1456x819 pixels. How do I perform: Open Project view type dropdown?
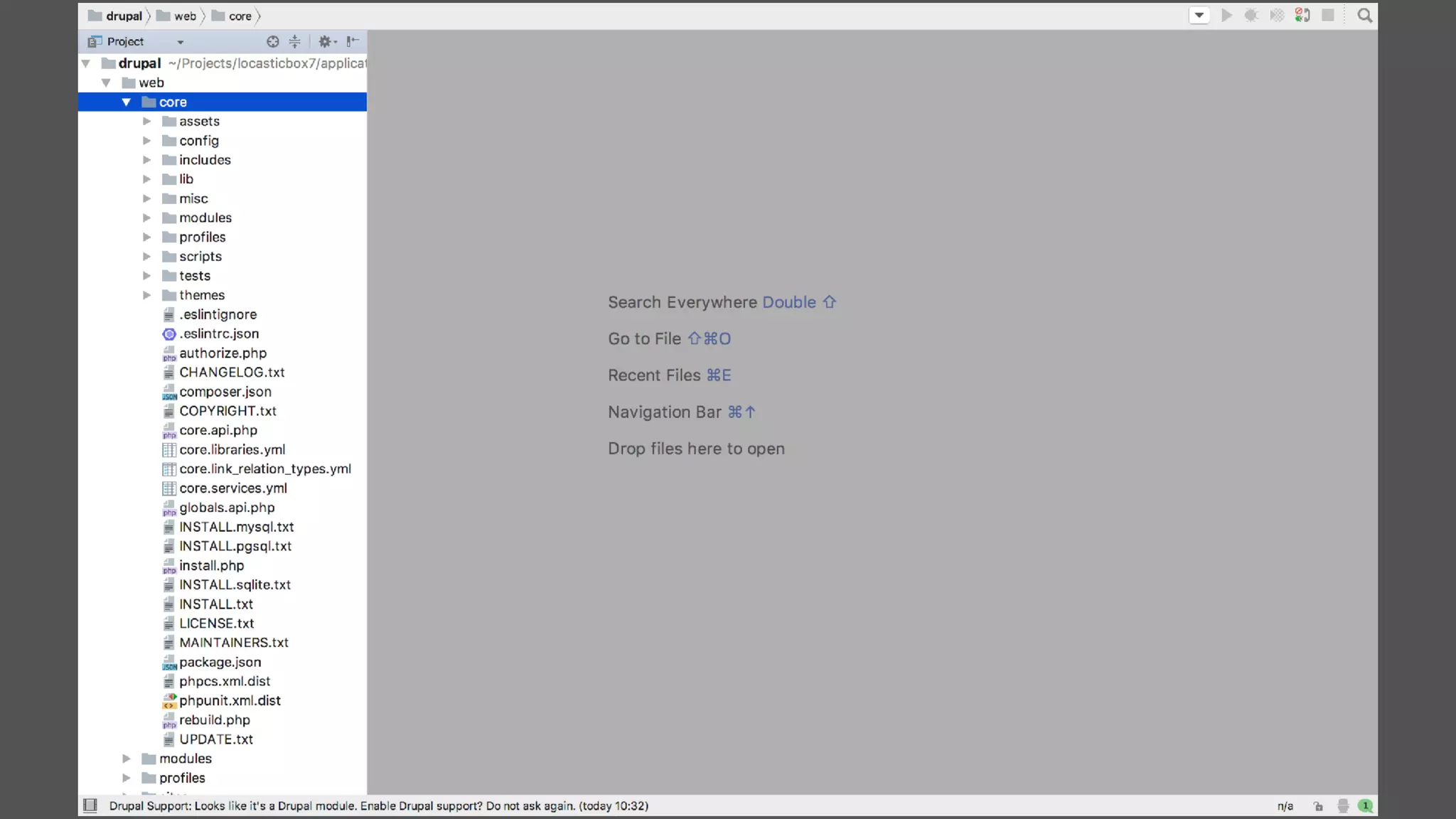pos(180,43)
